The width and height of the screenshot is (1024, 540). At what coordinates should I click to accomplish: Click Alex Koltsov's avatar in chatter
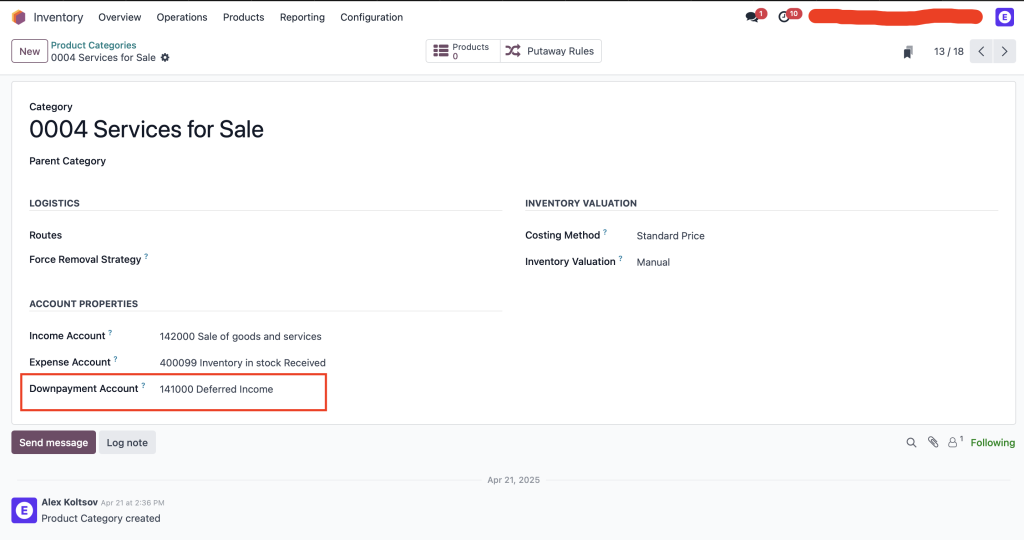click(x=24, y=510)
